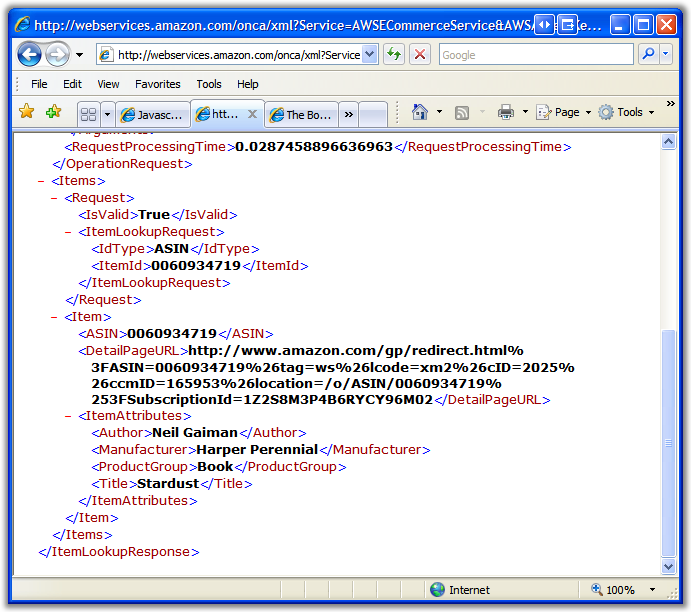Collapse the Request XML node

pos(54,198)
